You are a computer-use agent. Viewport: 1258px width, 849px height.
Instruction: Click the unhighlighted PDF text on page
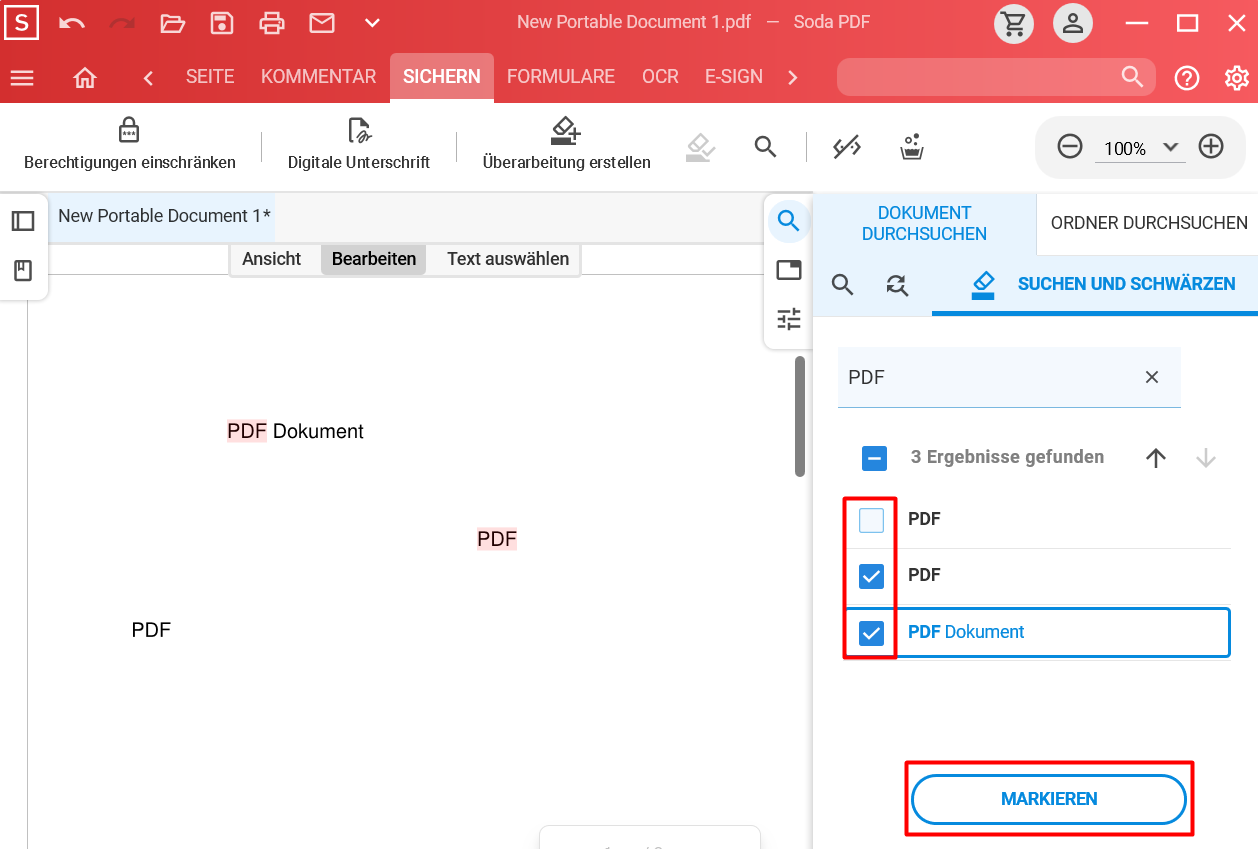[x=151, y=630]
